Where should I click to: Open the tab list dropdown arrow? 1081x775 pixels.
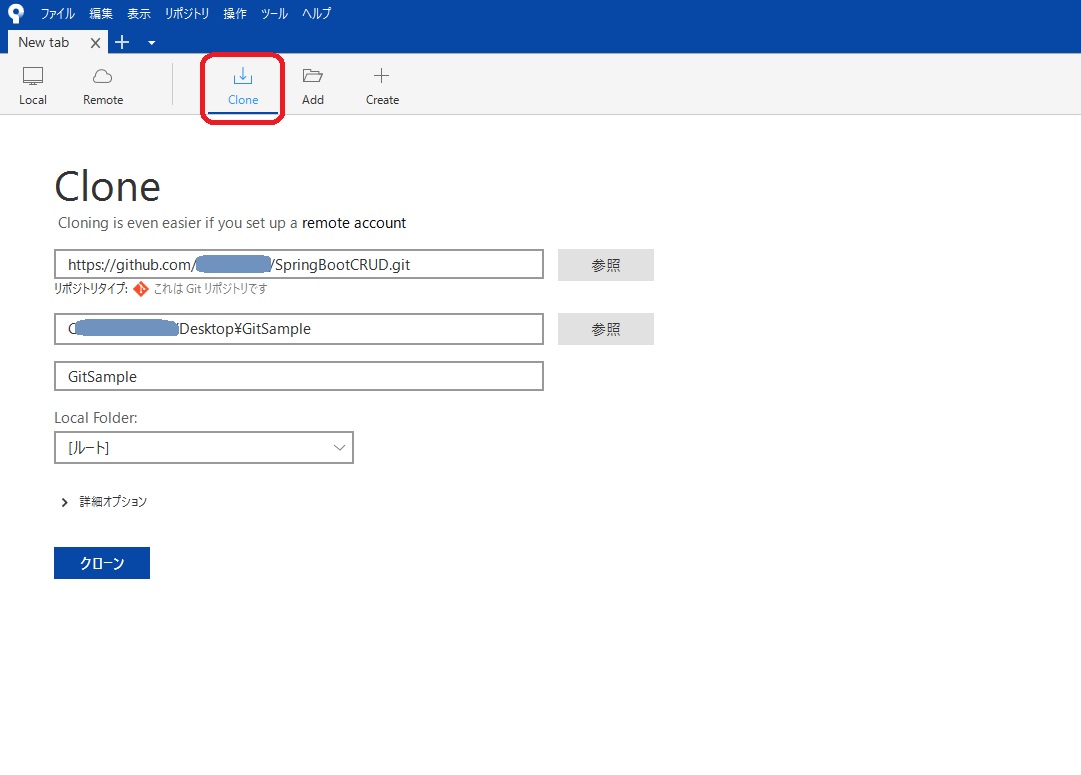click(151, 43)
